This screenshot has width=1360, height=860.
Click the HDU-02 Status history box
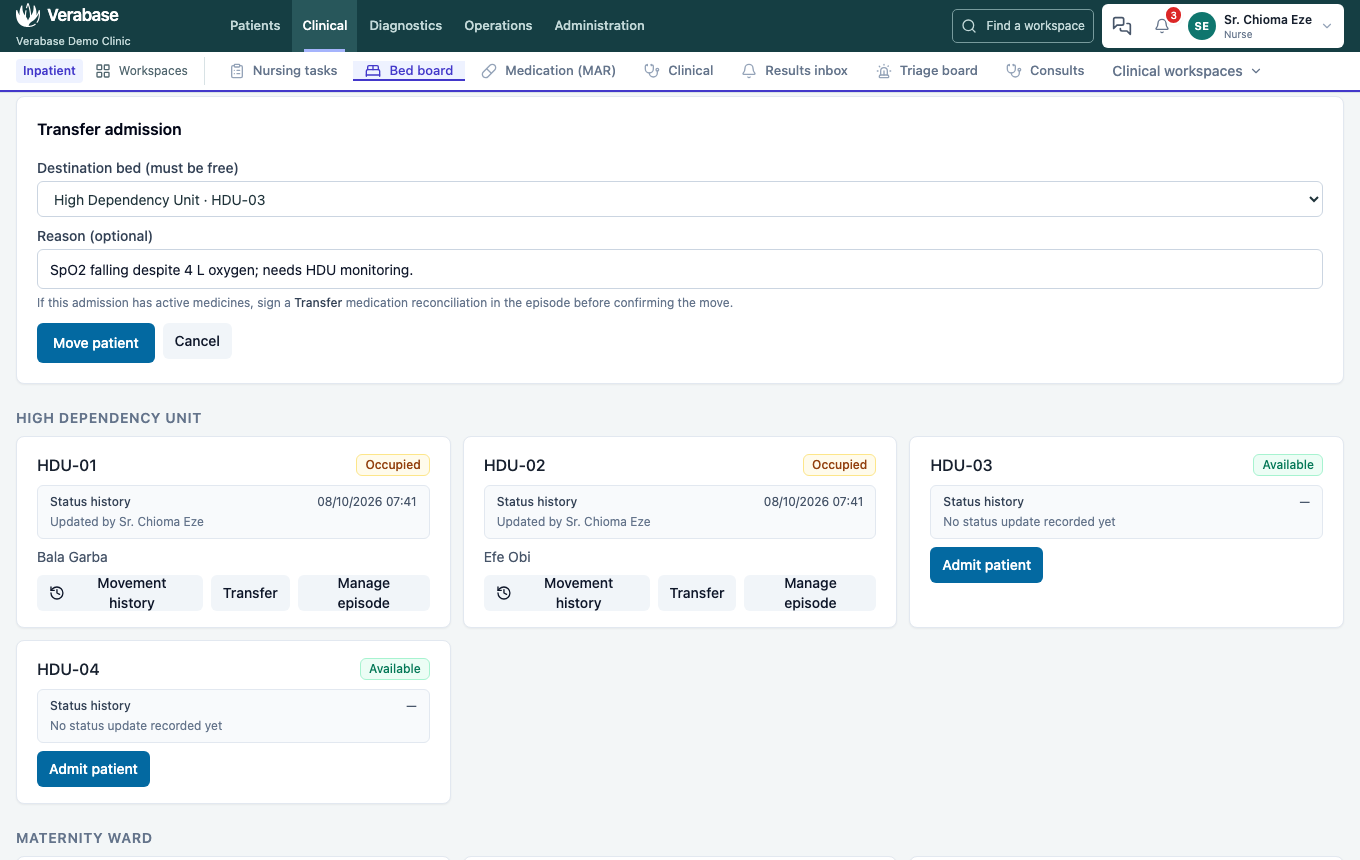(x=680, y=512)
